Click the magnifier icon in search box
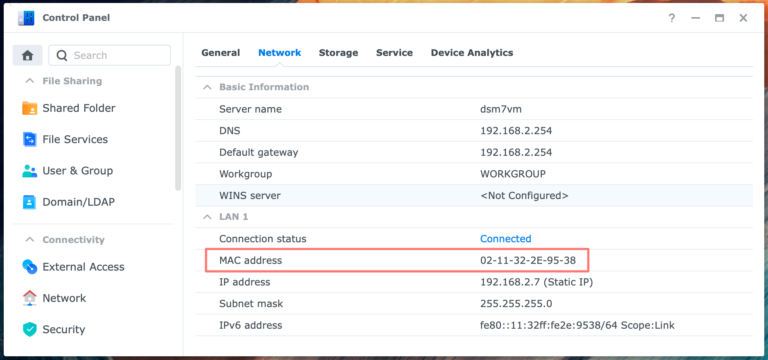This screenshot has height=360, width=768. (x=62, y=55)
